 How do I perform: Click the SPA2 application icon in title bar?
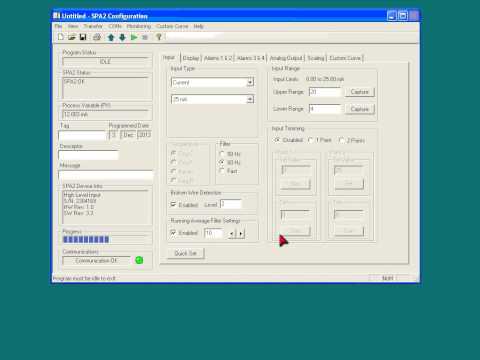(x=56, y=16)
